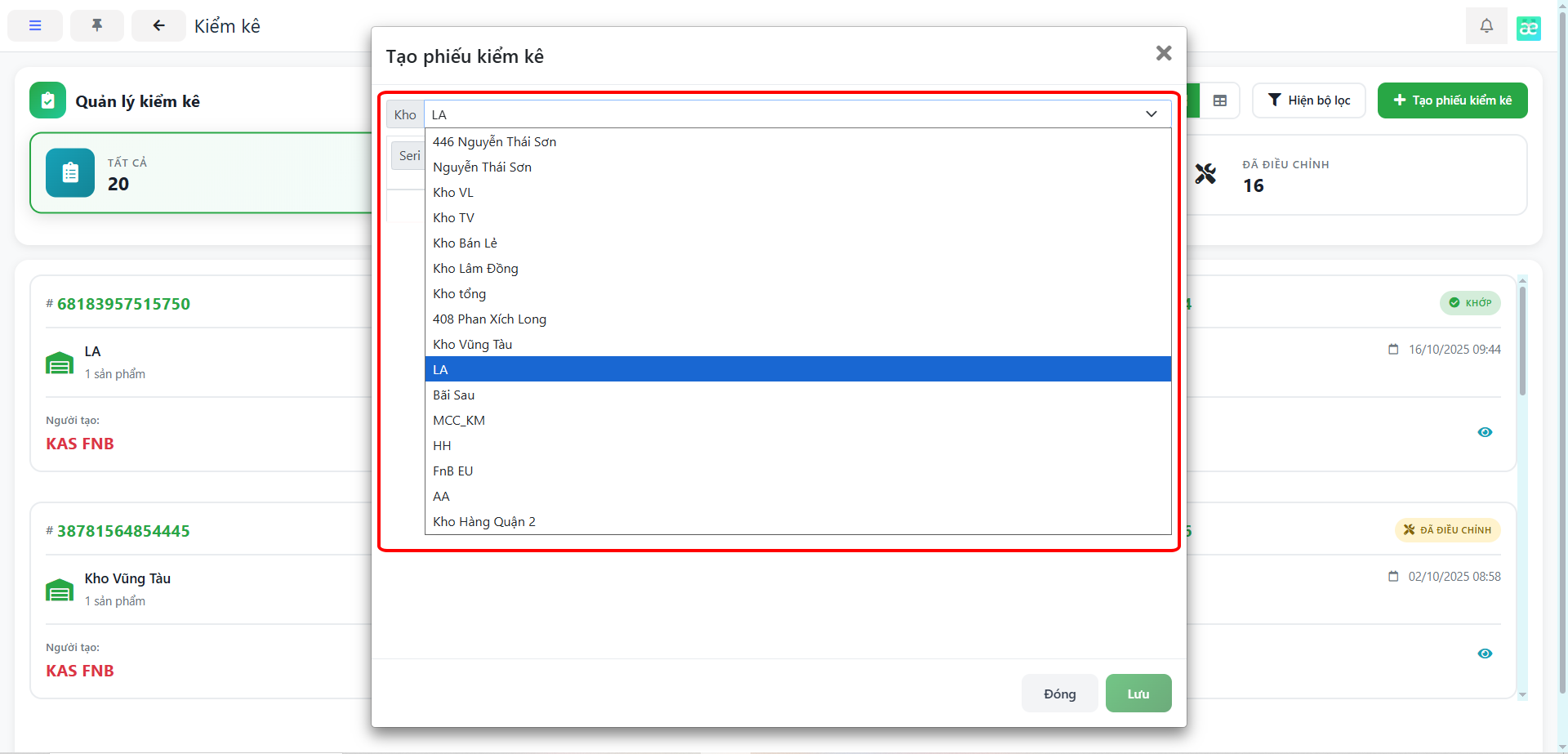This screenshot has width=1568, height=754.
Task: Open the notifications bell
Action: (x=1486, y=26)
